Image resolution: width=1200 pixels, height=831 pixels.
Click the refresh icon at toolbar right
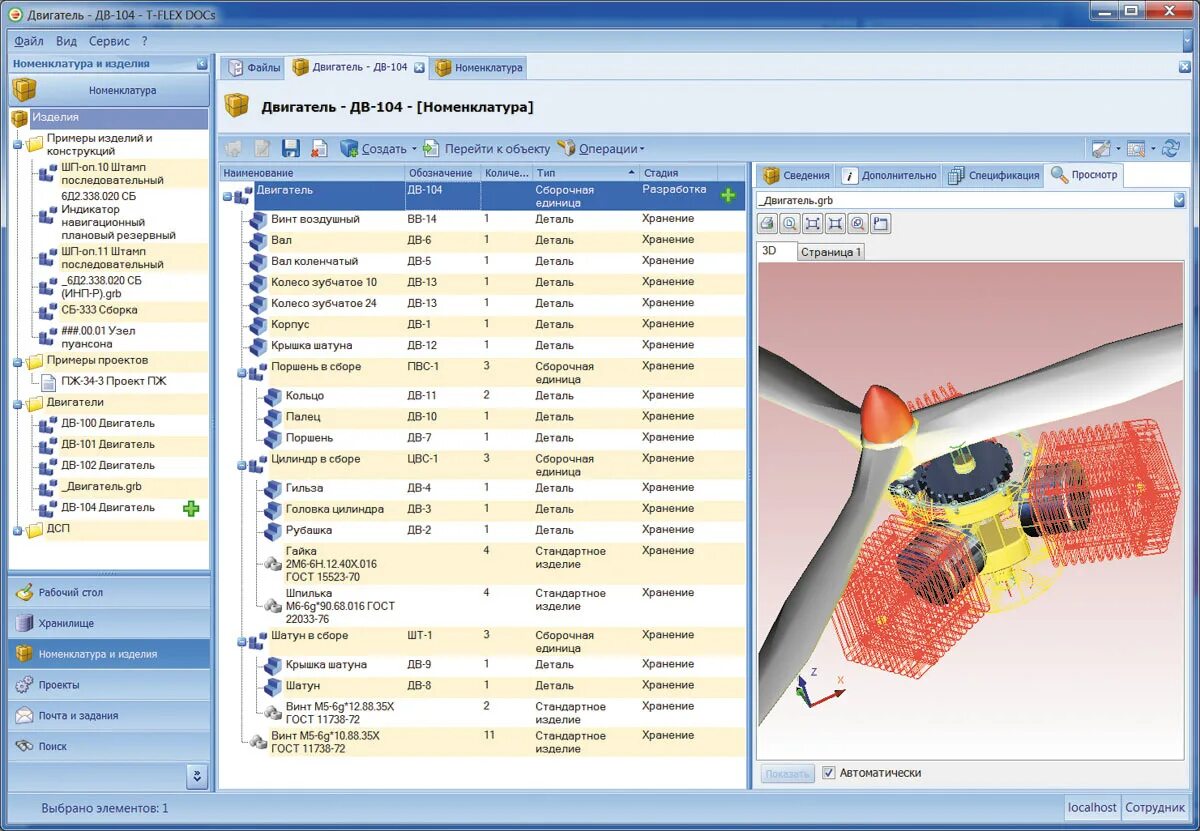[x=1171, y=148]
